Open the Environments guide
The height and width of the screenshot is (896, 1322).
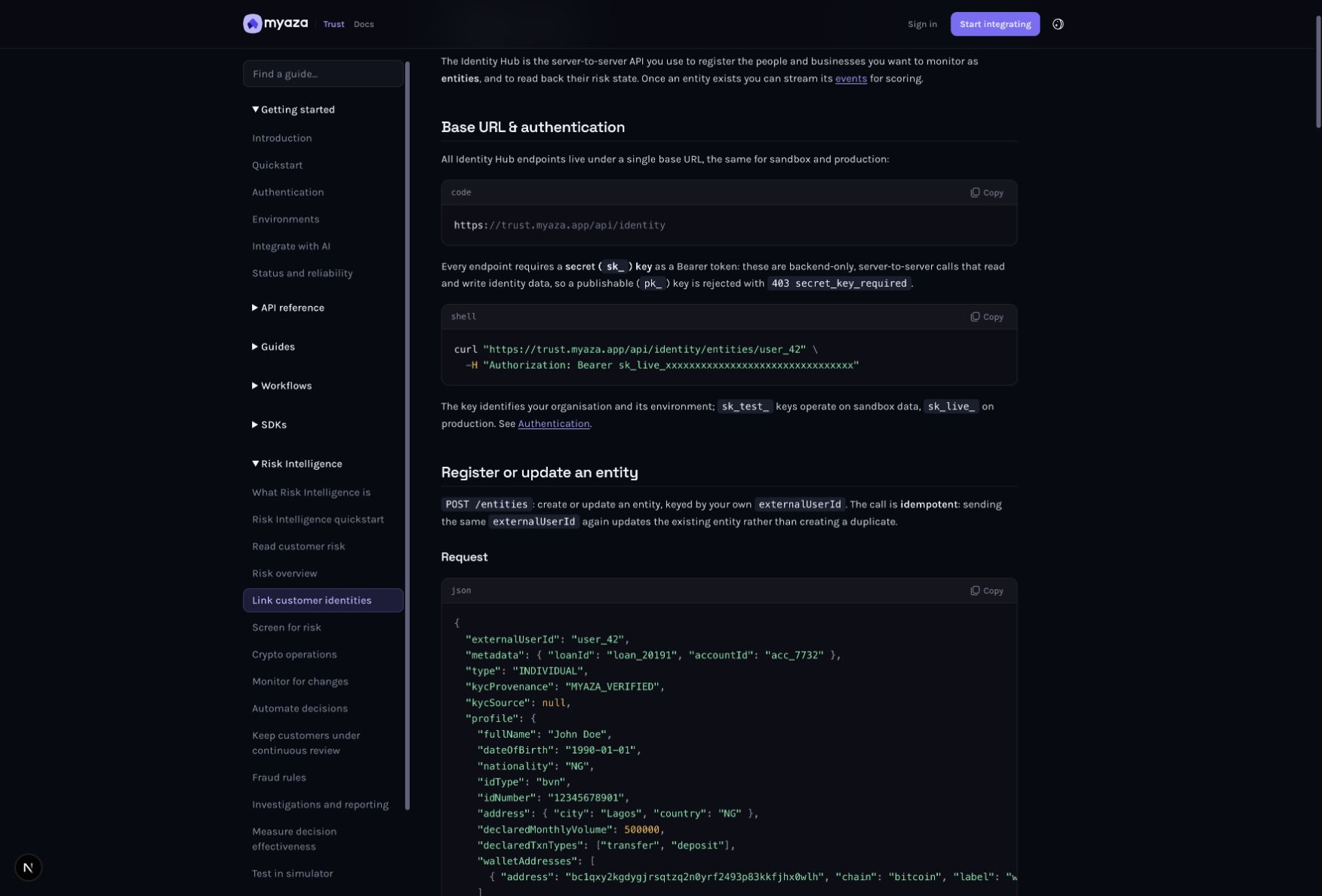[285, 219]
